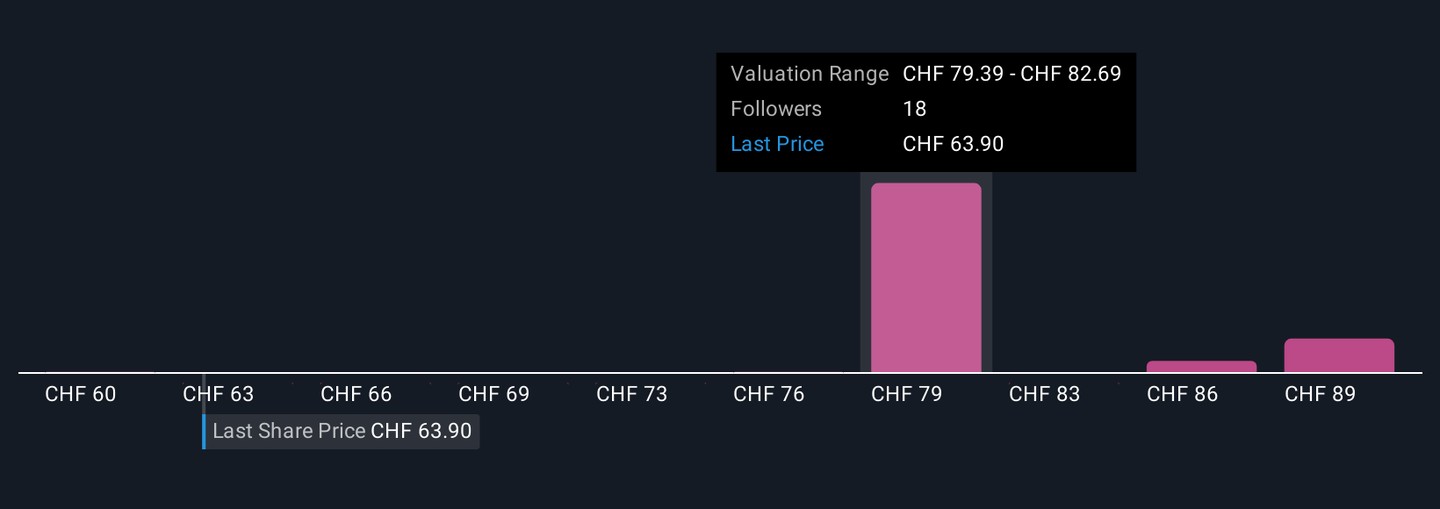Click the CHF 79 axis label
This screenshot has width=1440, height=509.
coord(907,394)
